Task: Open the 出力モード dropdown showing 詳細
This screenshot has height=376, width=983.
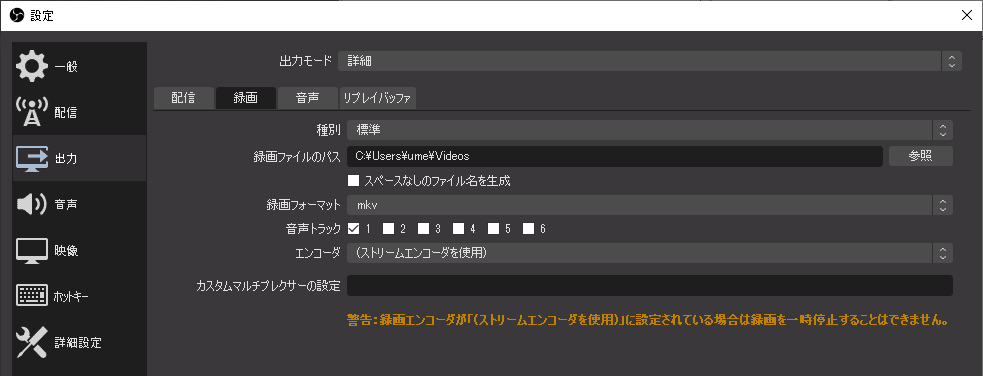Action: click(x=649, y=61)
